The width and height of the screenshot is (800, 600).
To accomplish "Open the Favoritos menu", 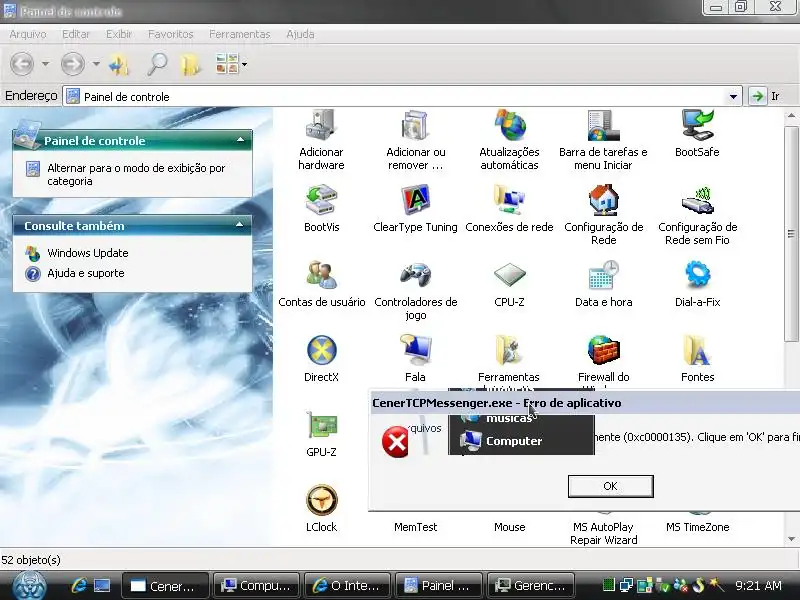I will (x=170, y=34).
